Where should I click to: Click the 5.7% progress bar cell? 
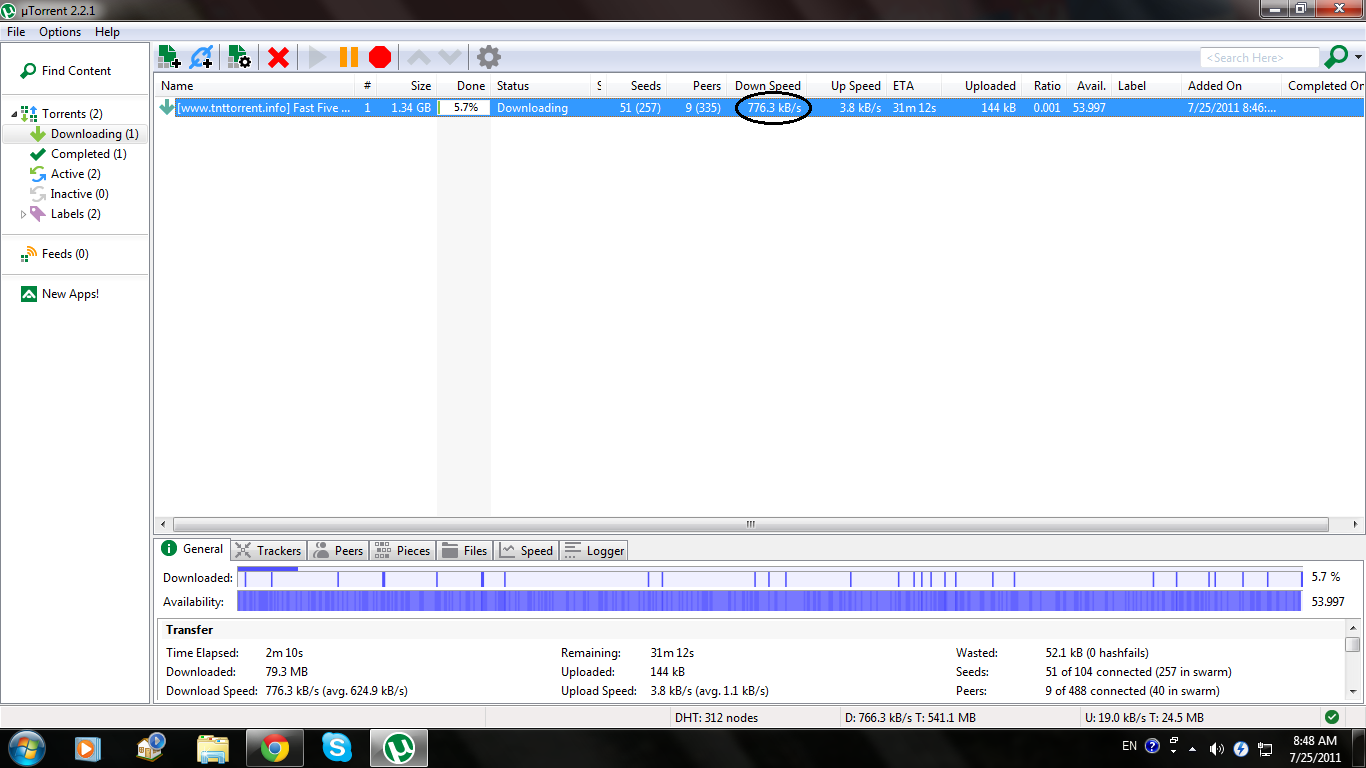tap(465, 108)
